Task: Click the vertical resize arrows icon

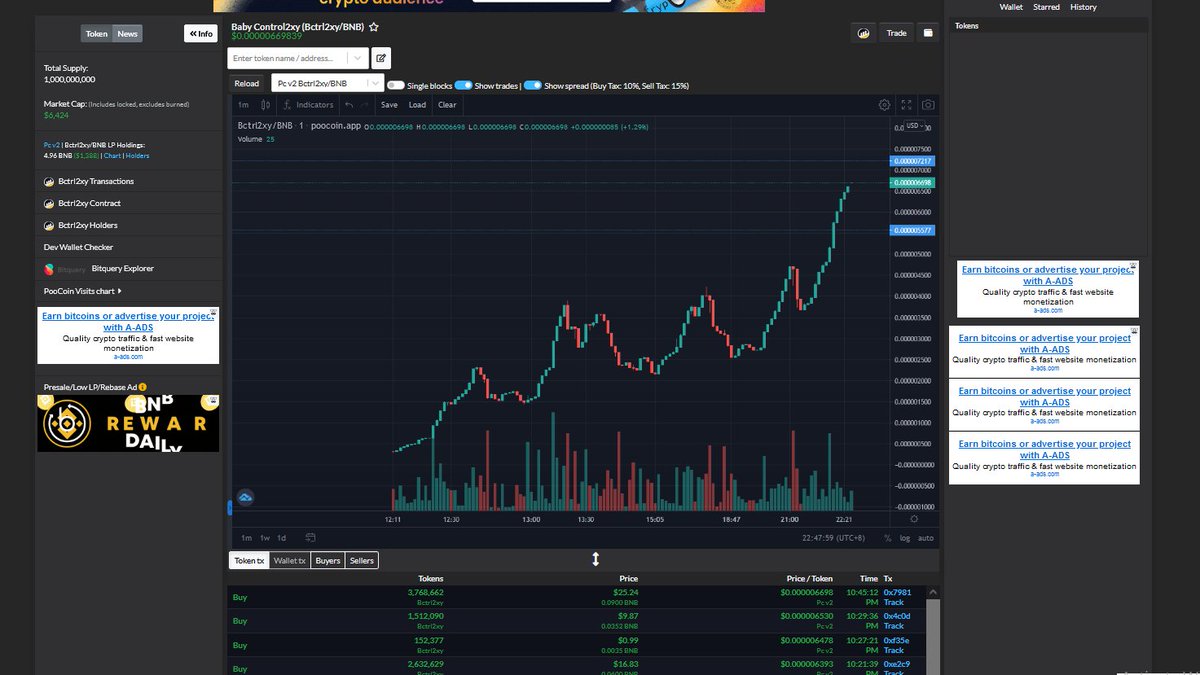Action: (595, 559)
